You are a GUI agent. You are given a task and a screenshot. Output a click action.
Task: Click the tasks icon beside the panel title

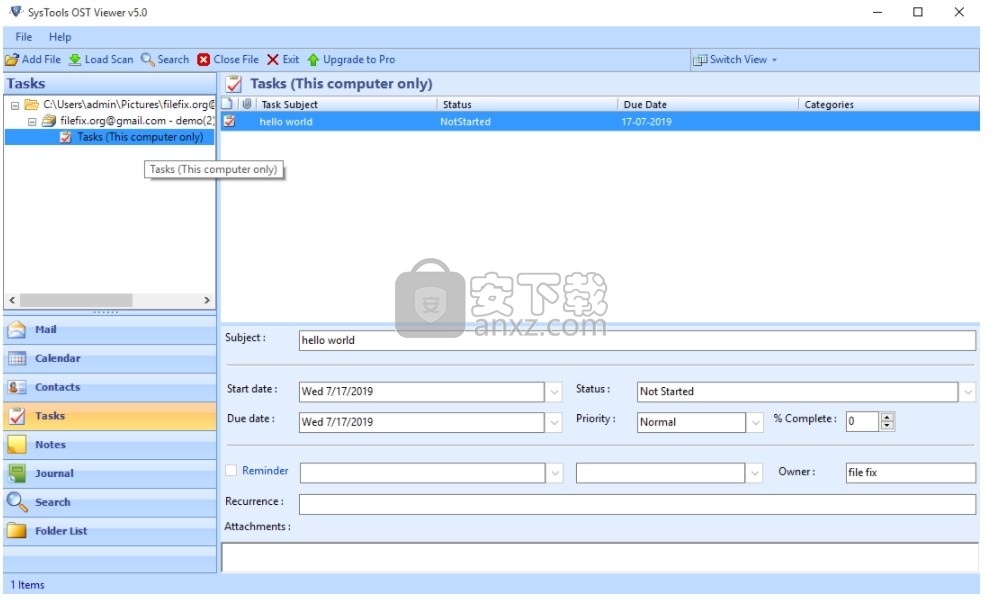point(234,84)
